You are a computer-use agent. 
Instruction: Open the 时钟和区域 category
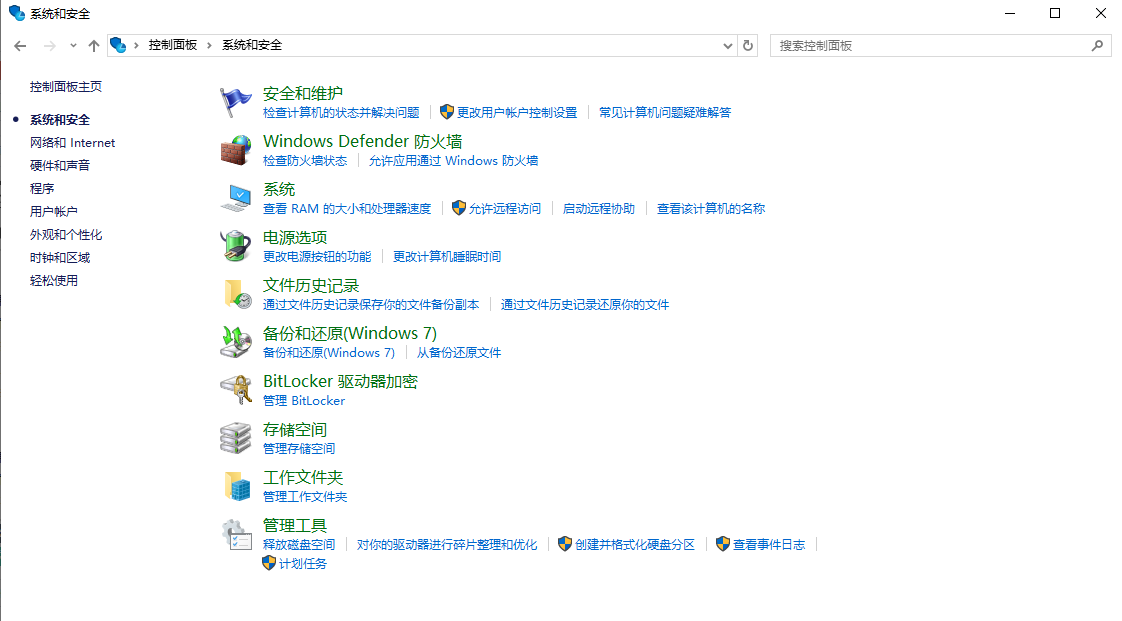tap(60, 258)
